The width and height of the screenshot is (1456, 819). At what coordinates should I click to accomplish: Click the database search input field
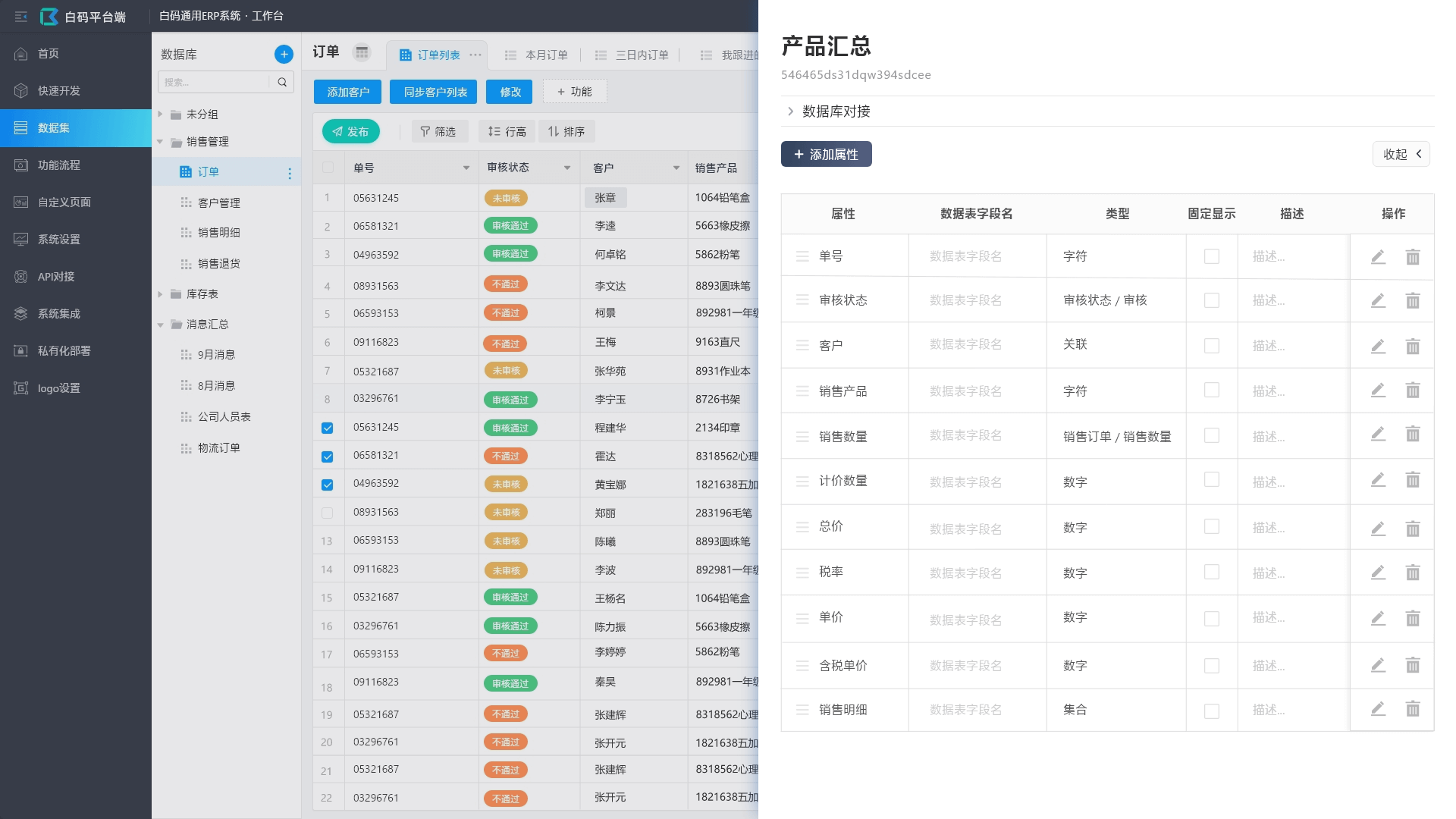(x=214, y=82)
